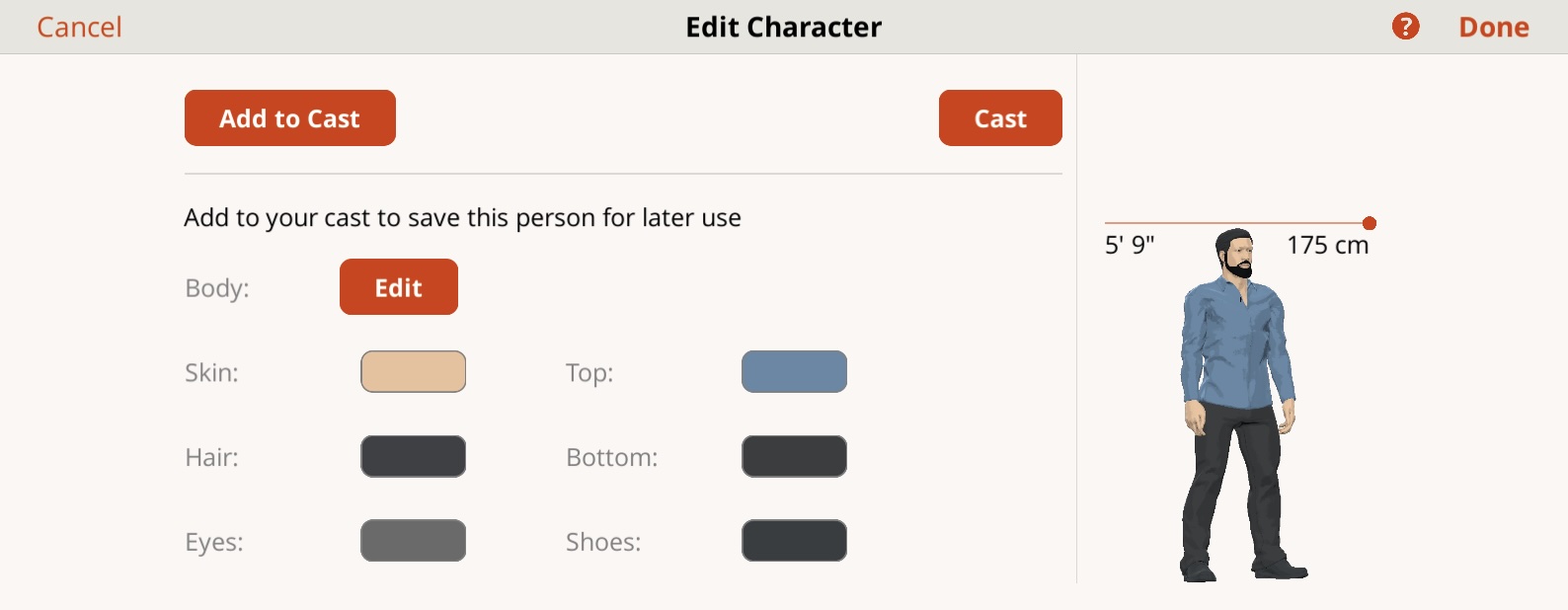Image resolution: width=1568 pixels, height=610 pixels.
Task: Open the Cast list button
Action: [1000, 118]
